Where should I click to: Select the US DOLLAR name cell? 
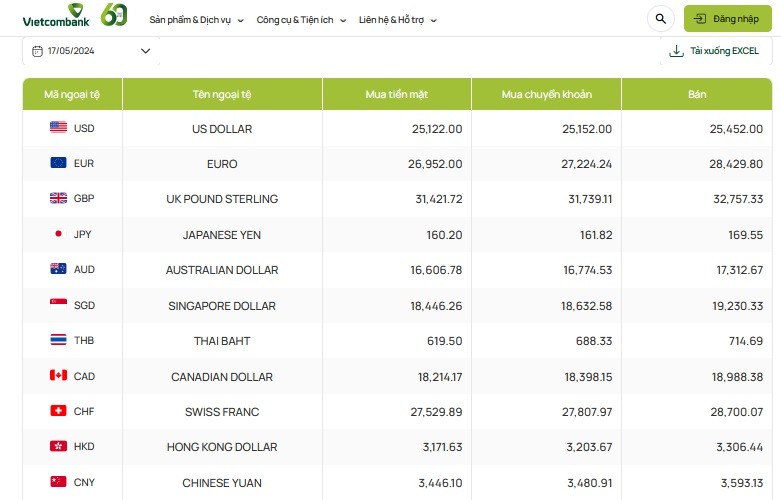point(222,128)
